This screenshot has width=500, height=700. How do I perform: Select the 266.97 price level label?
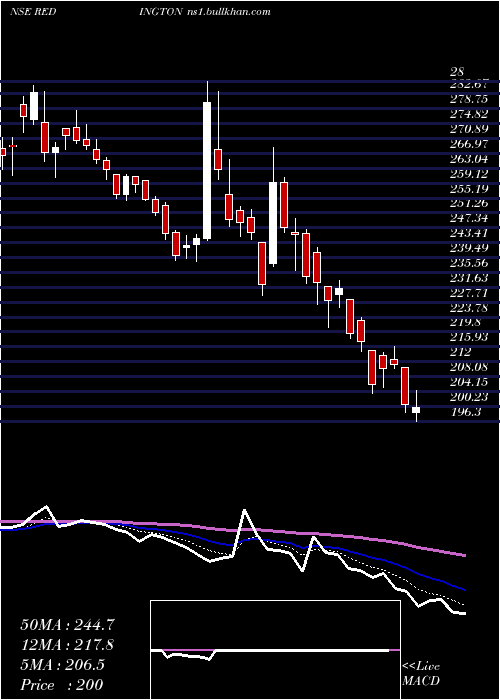(470, 144)
